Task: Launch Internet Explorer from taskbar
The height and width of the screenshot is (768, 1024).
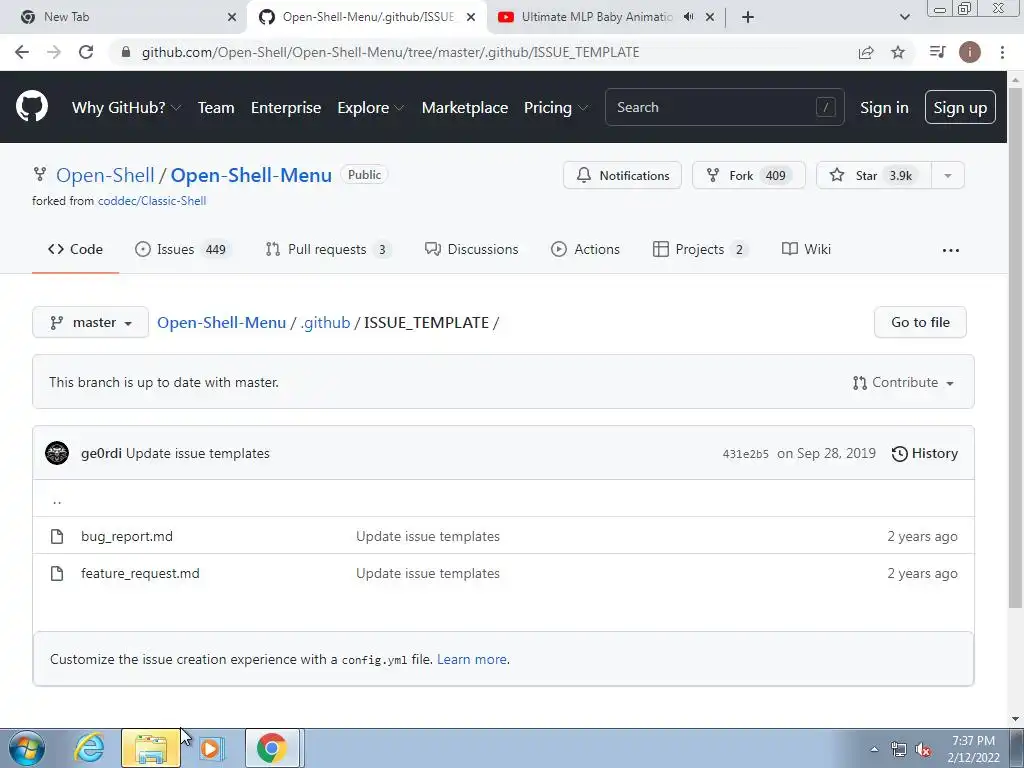Action: click(x=89, y=748)
